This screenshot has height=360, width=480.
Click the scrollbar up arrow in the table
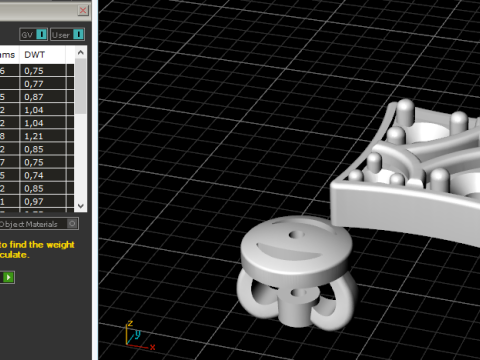pyautogui.click(x=80, y=52)
